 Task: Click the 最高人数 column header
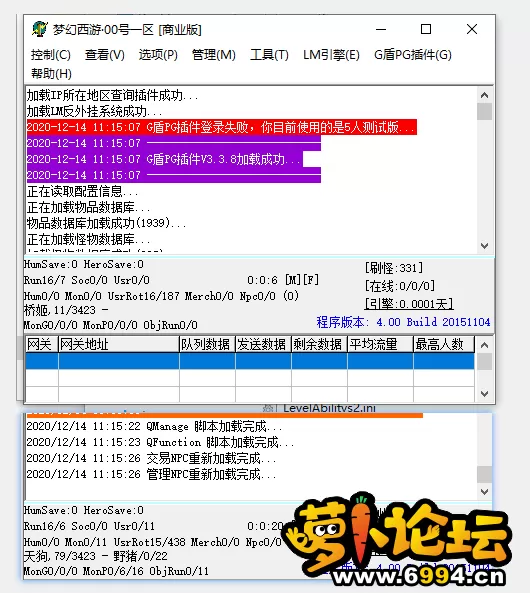pyautogui.click(x=444, y=344)
